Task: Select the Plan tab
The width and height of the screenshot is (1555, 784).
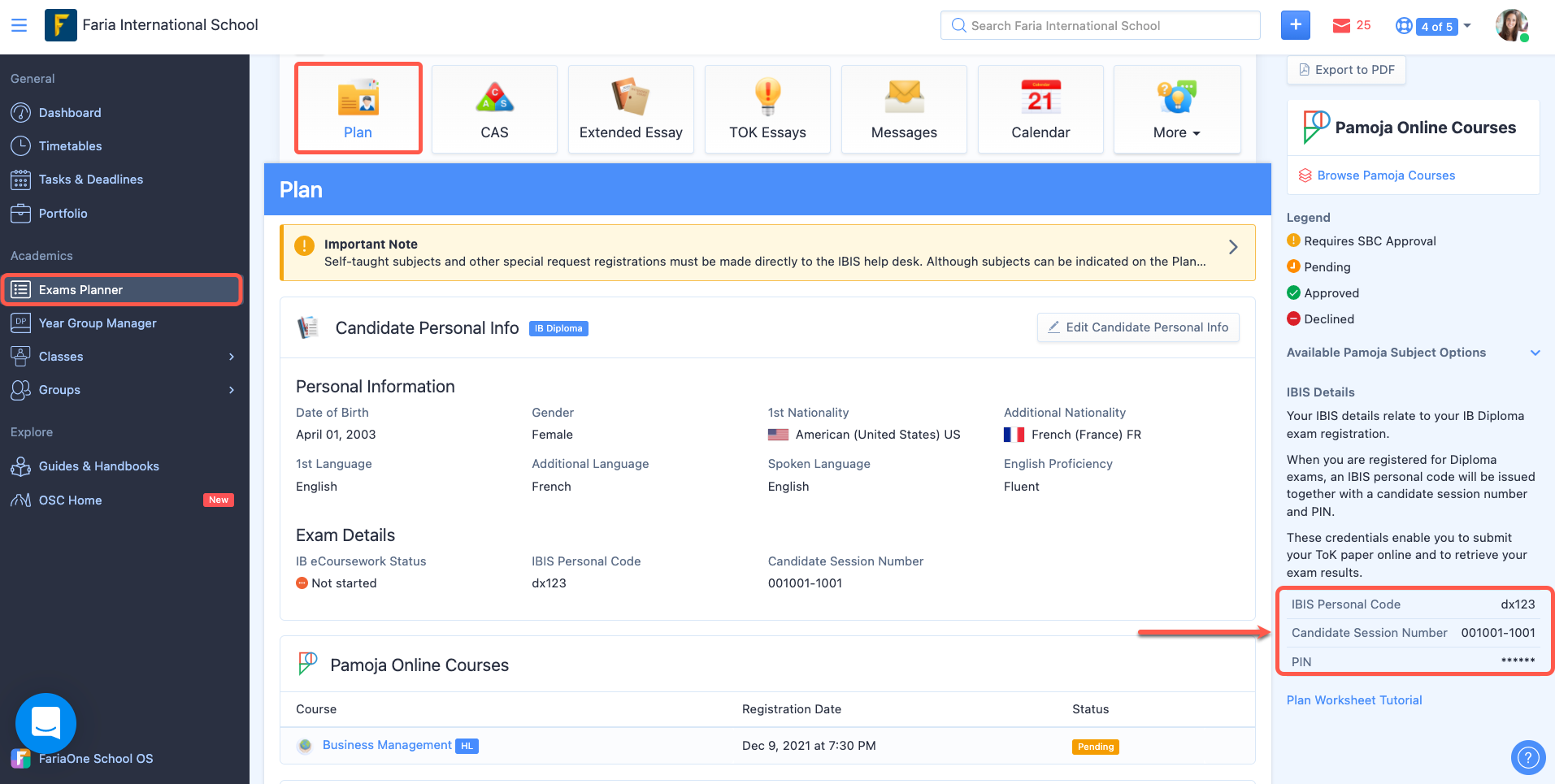Action: (358, 108)
